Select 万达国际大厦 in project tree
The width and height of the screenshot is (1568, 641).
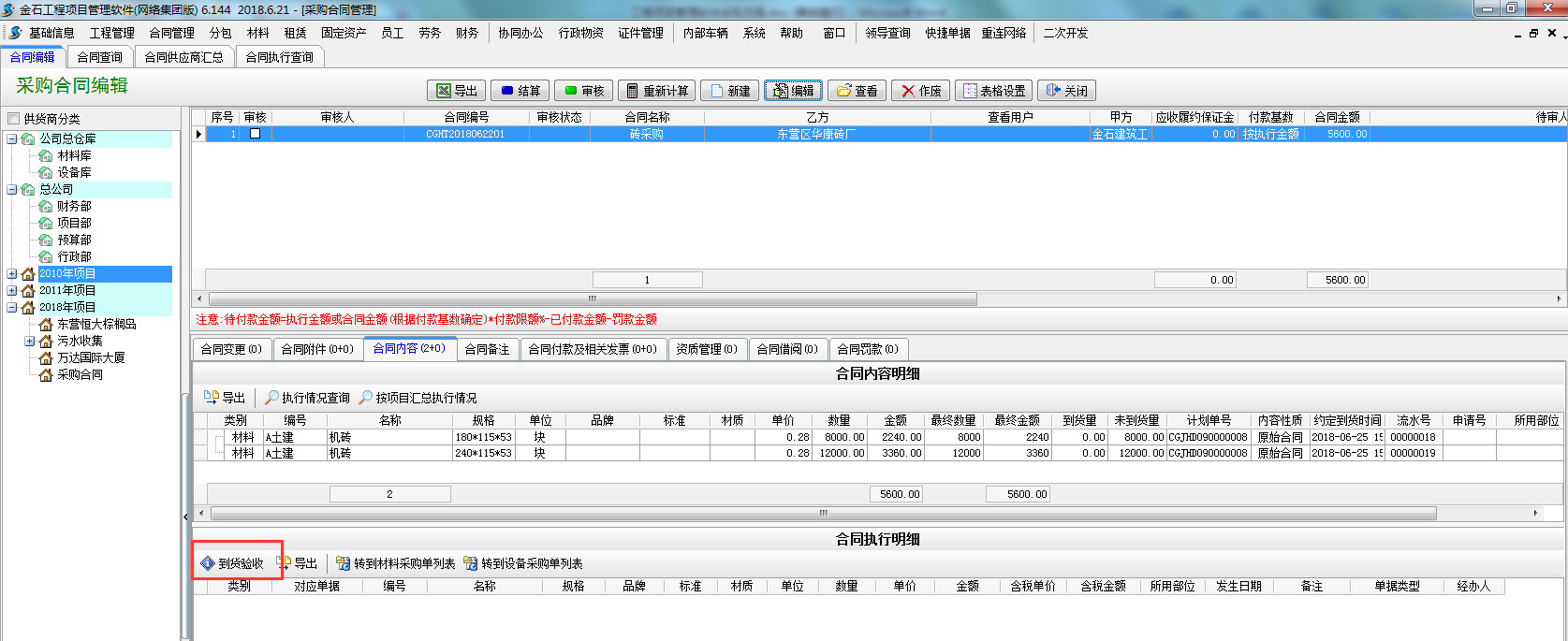click(x=91, y=357)
